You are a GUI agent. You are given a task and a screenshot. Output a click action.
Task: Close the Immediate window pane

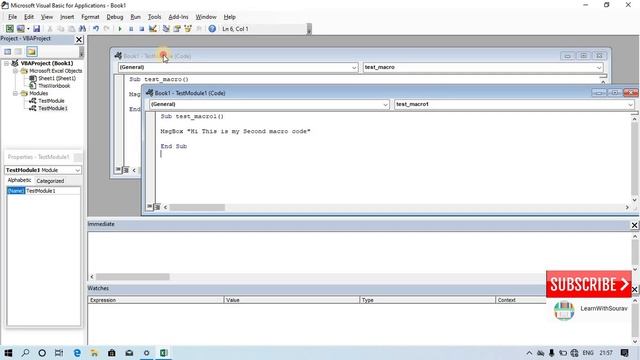(x=634, y=225)
